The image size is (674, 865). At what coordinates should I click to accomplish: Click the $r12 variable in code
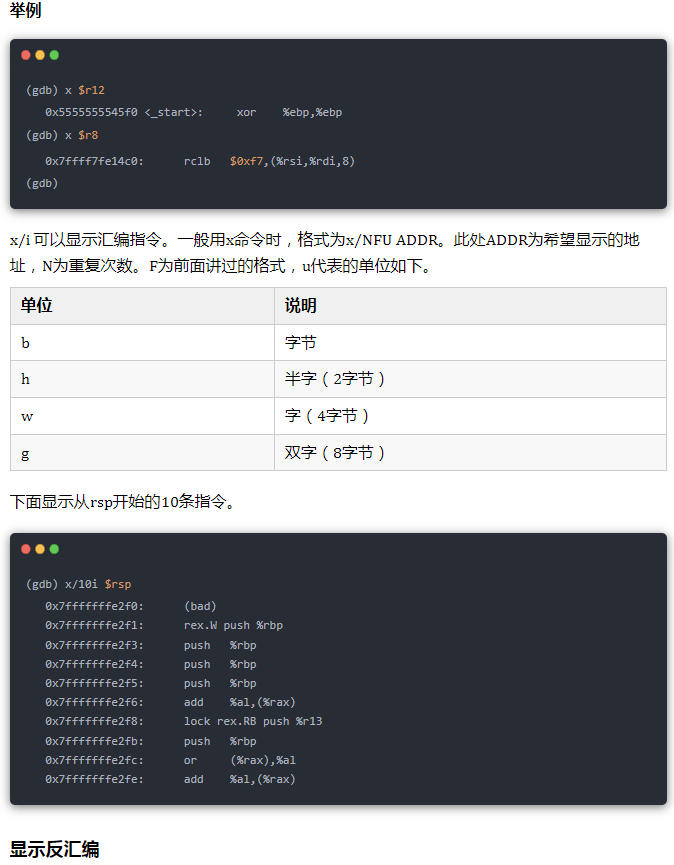click(92, 90)
